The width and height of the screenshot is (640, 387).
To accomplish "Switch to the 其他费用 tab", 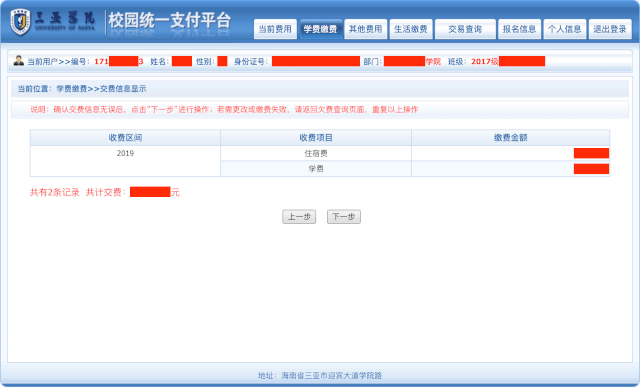I will click(366, 29).
